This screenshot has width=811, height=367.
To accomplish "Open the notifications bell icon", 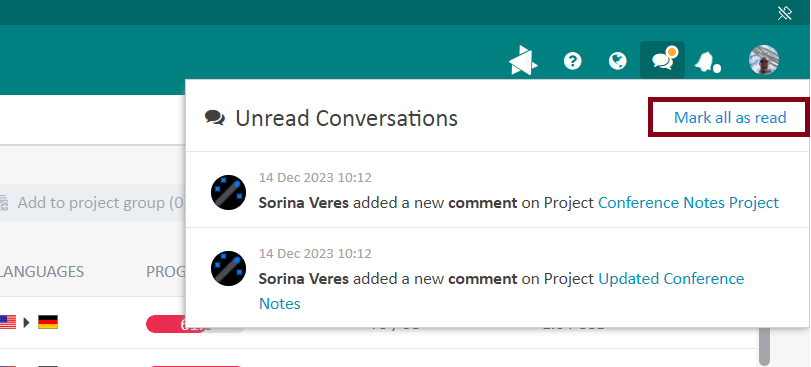I will pyautogui.click(x=708, y=62).
